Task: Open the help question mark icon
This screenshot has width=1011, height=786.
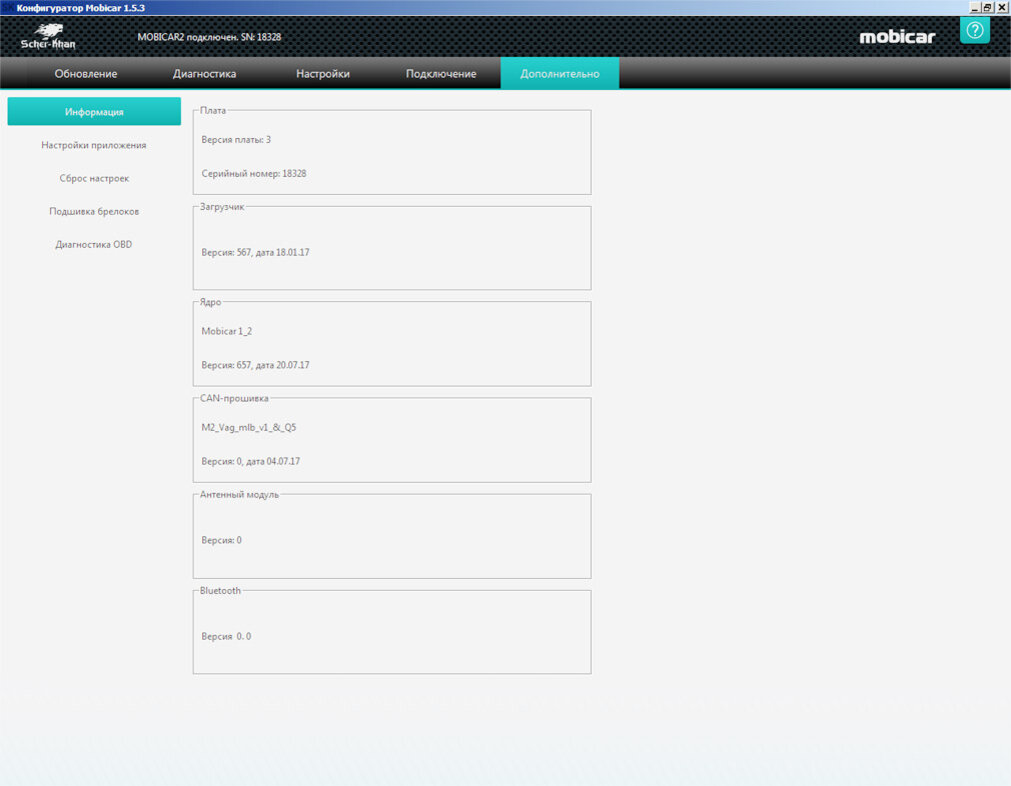Action: pyautogui.click(x=974, y=30)
